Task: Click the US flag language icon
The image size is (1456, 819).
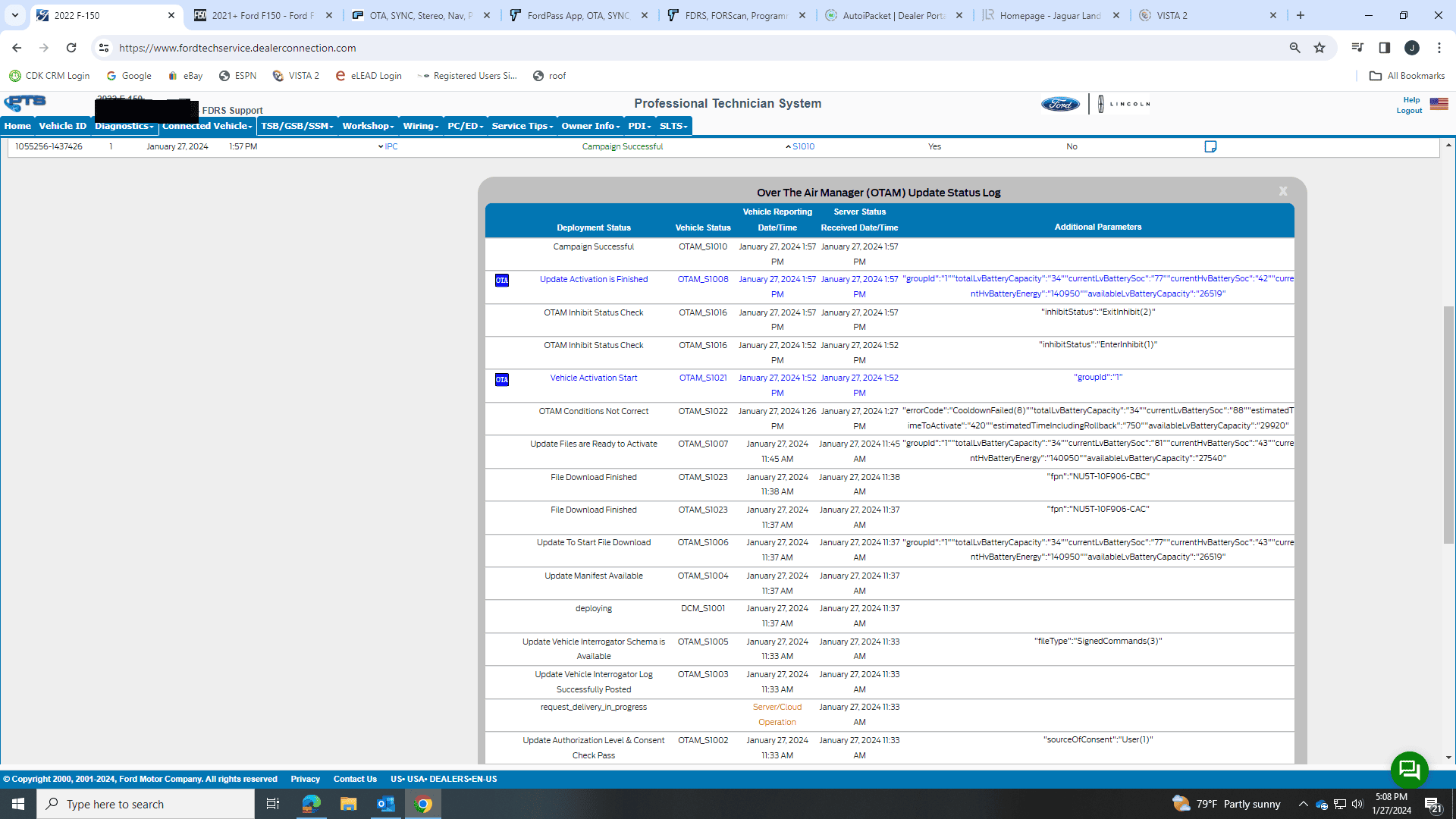Action: [1439, 105]
